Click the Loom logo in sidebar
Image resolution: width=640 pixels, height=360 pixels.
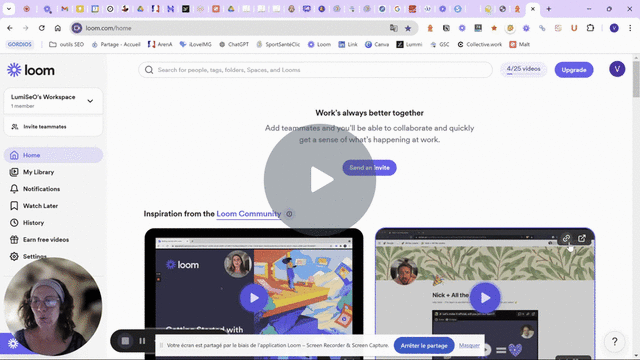point(31,70)
